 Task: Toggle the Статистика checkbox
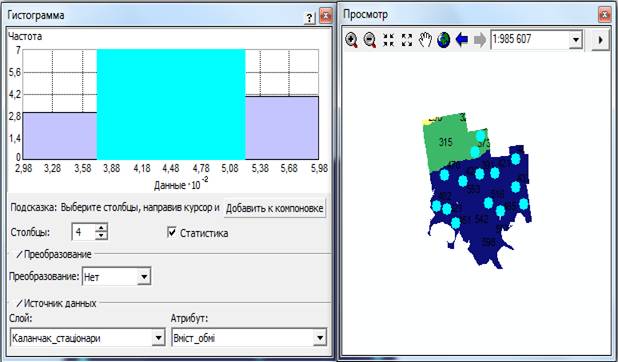click(172, 232)
